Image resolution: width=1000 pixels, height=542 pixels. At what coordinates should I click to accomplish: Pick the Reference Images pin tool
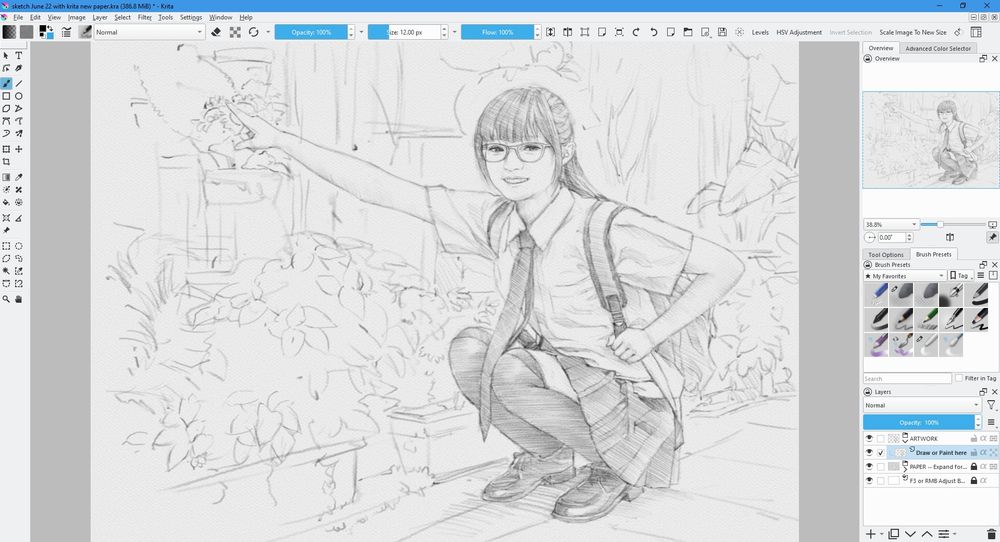point(6,230)
